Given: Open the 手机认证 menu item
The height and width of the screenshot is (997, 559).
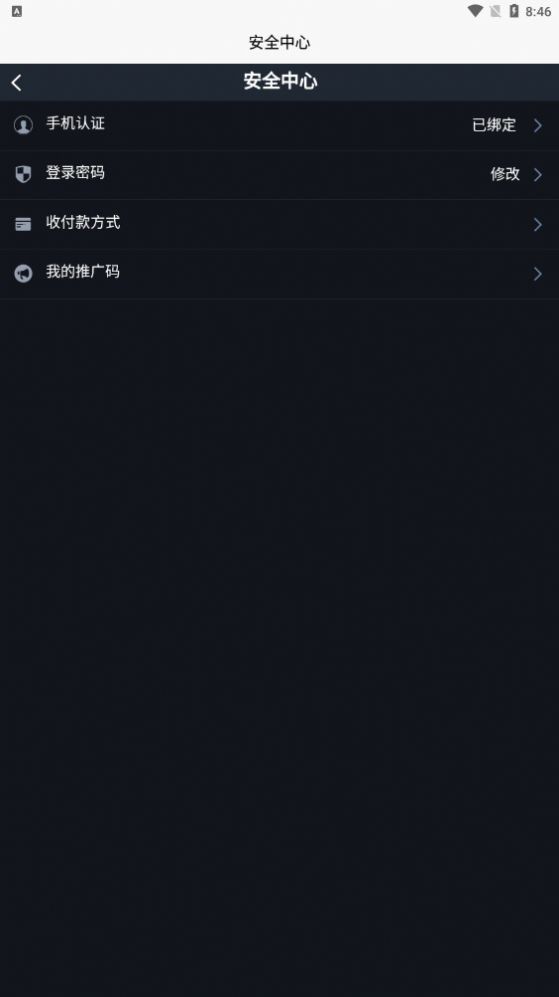Looking at the screenshot, I should [x=279, y=125].
